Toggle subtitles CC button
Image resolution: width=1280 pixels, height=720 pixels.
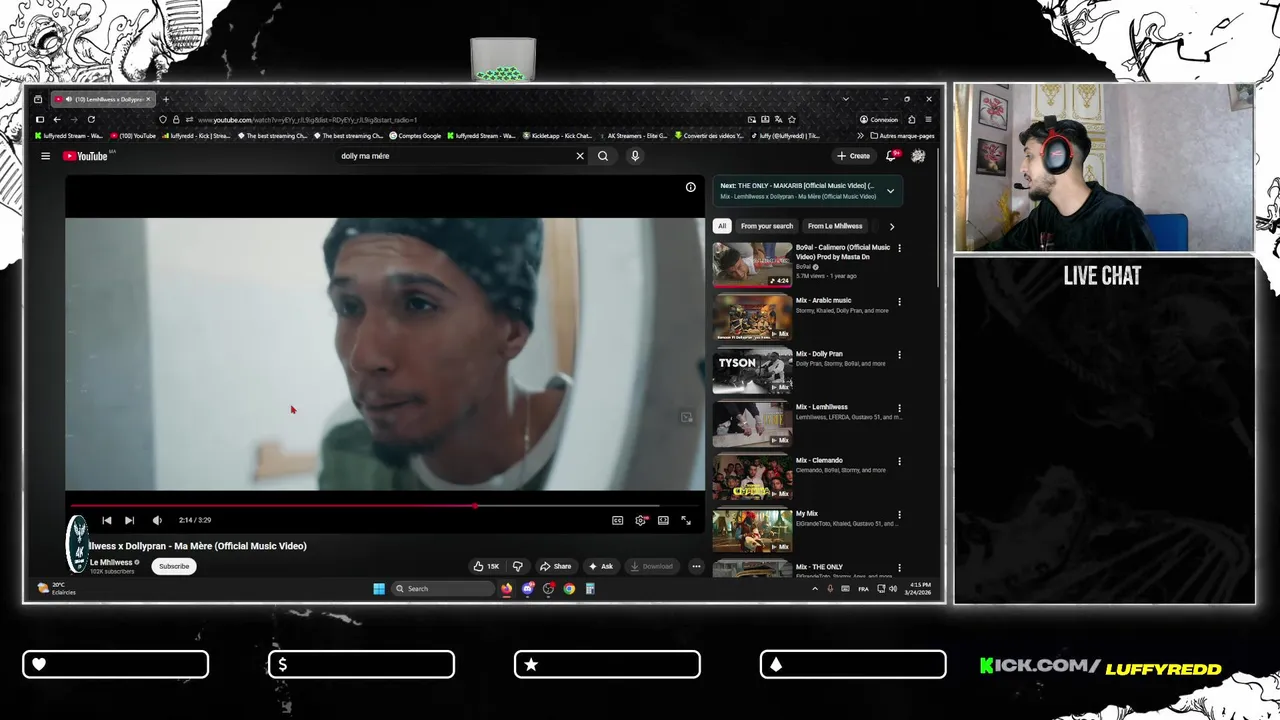(x=617, y=520)
